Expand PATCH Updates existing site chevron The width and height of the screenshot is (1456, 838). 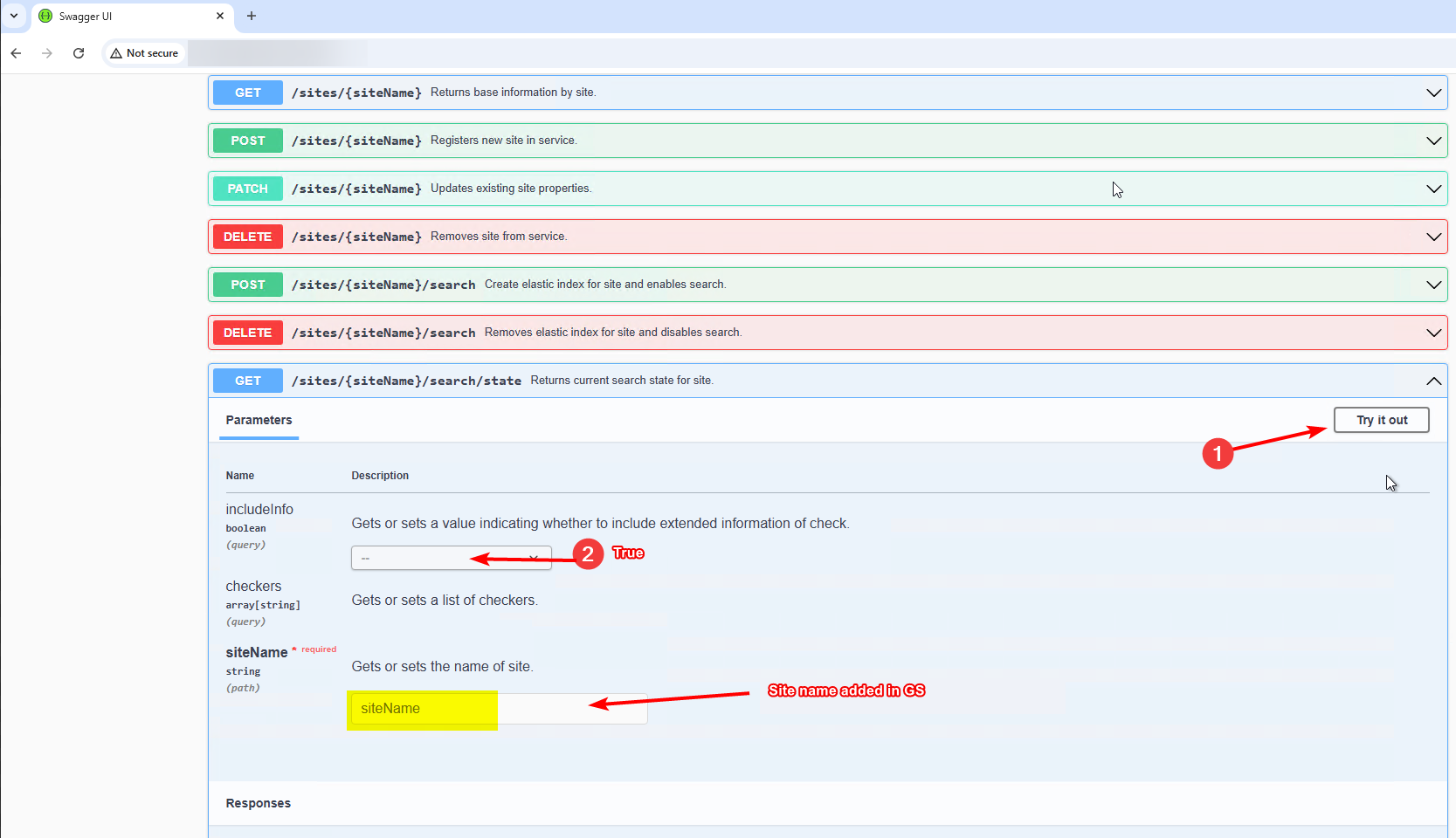coord(1433,189)
